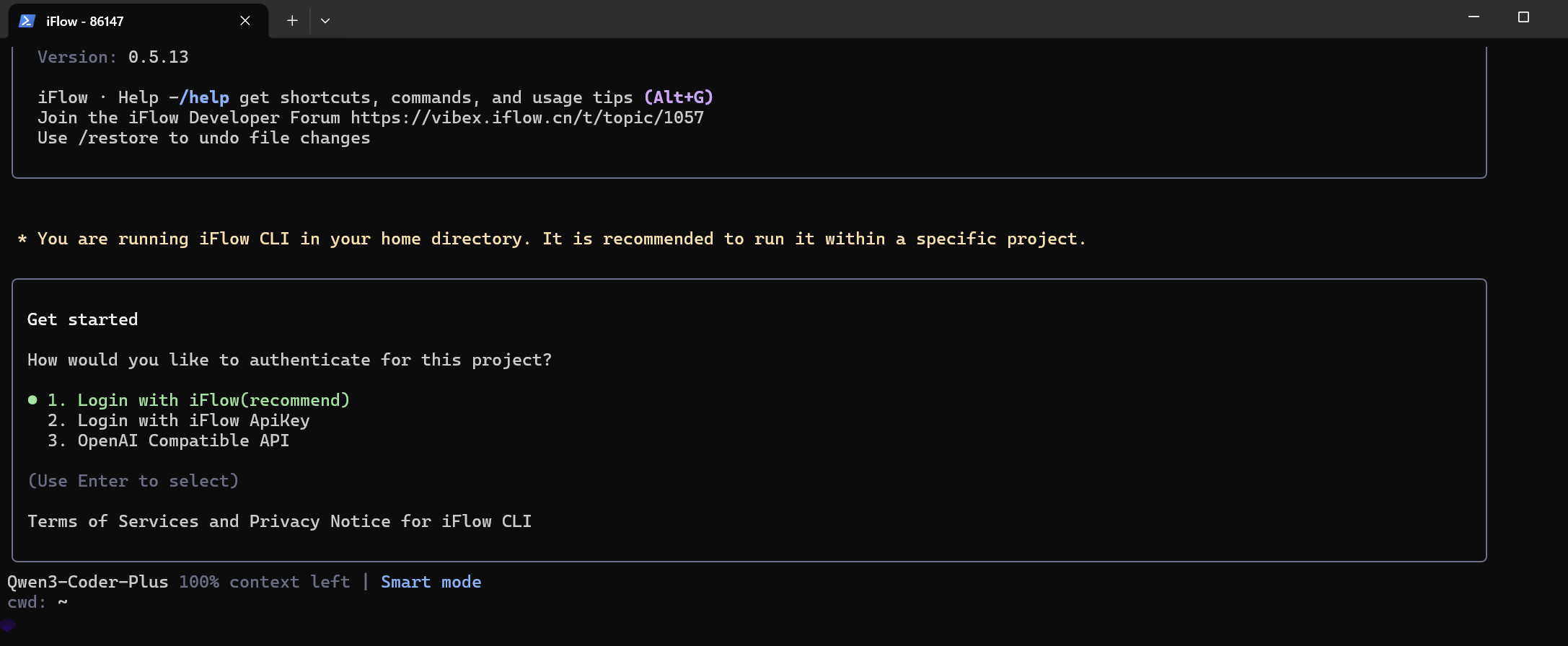Open the iFlow Developer Forum URL

(527, 118)
